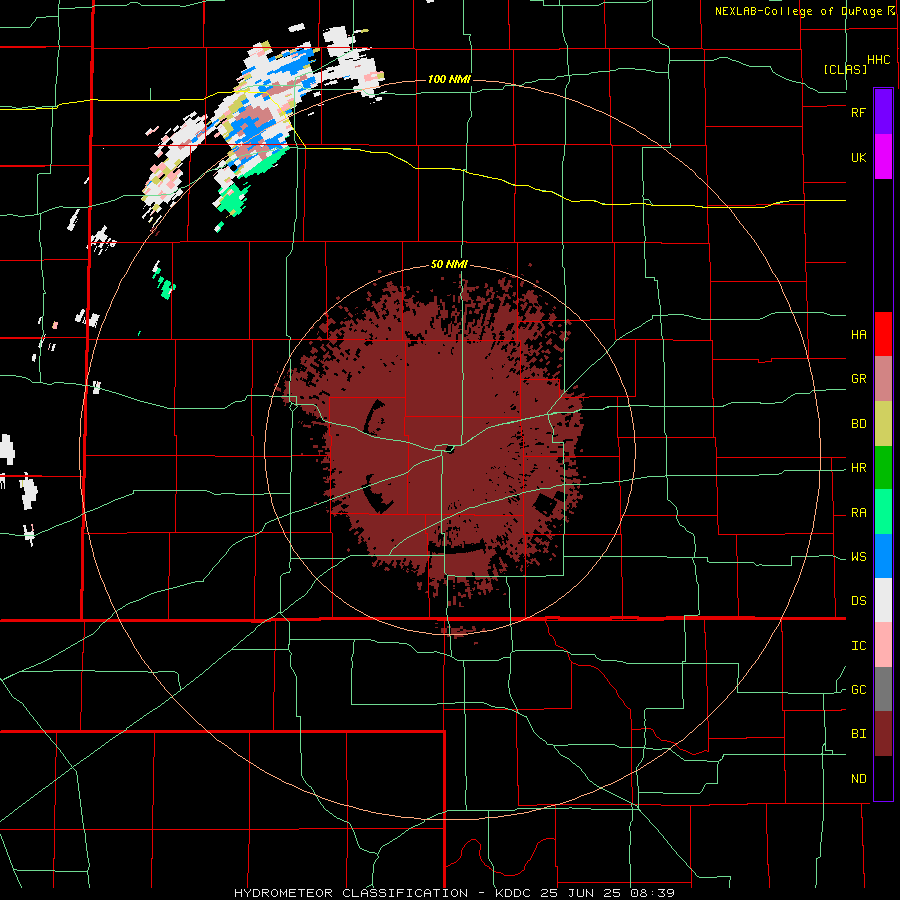Click the blue WS legend swatch
The image size is (900, 900).
883,556
